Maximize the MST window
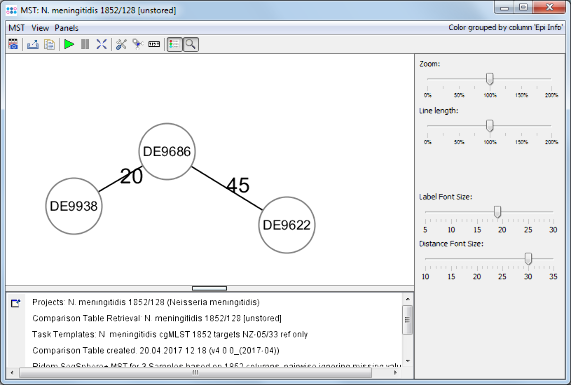This screenshot has width=571, height=385. pyautogui.click(x=523, y=8)
